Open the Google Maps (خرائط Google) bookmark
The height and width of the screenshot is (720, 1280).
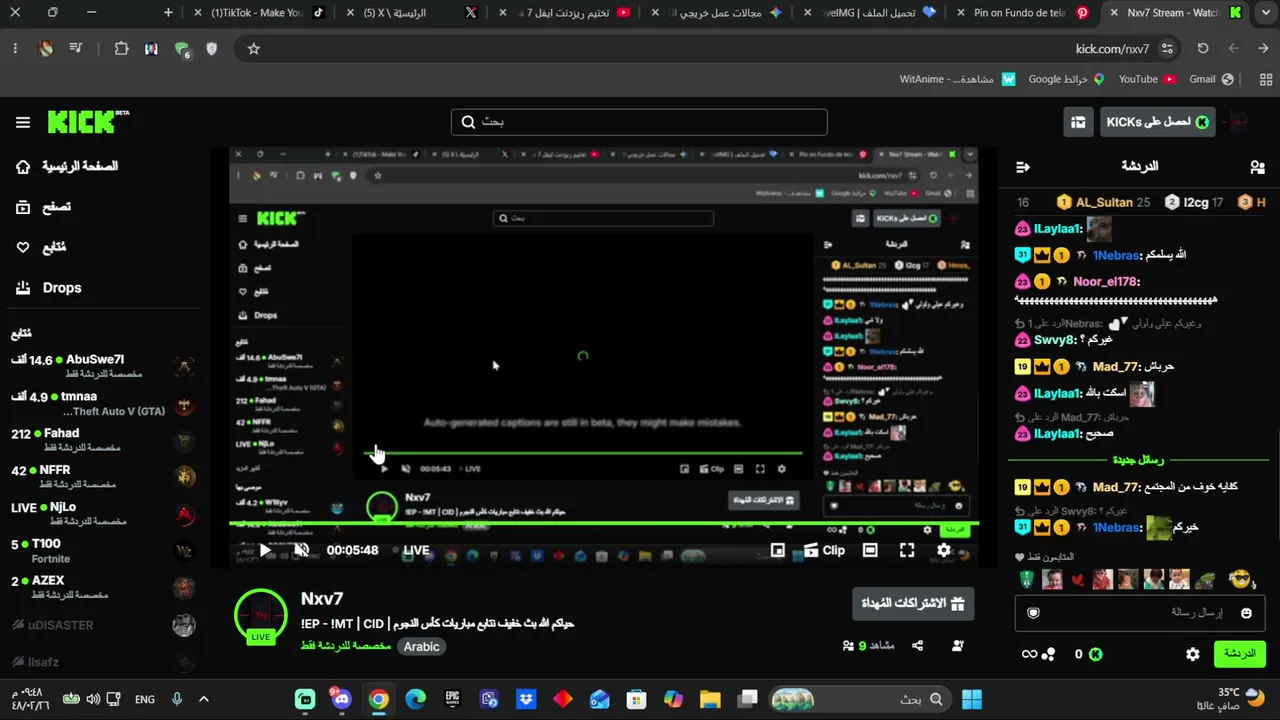pos(1066,79)
